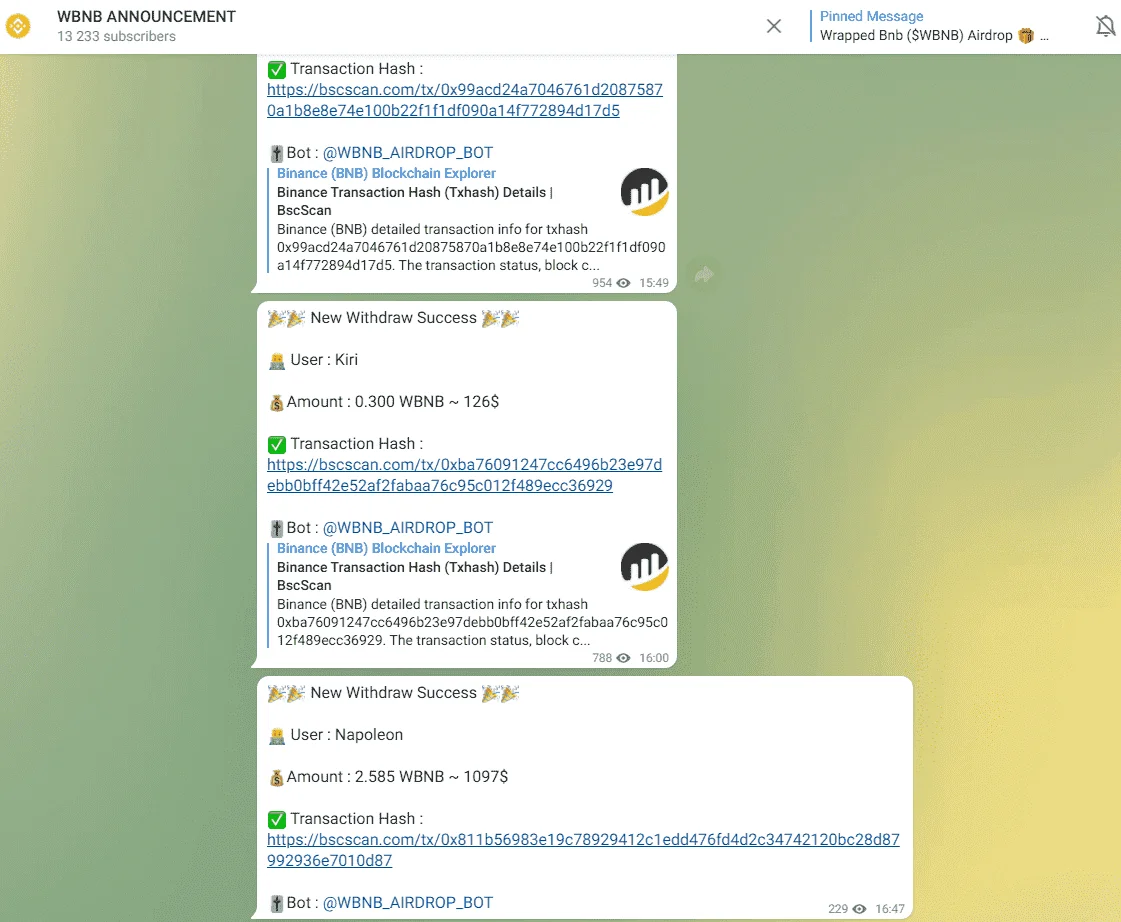Screen dimensions: 1121x922
Task: Close the pinned message bar with X
Action: pos(774,26)
